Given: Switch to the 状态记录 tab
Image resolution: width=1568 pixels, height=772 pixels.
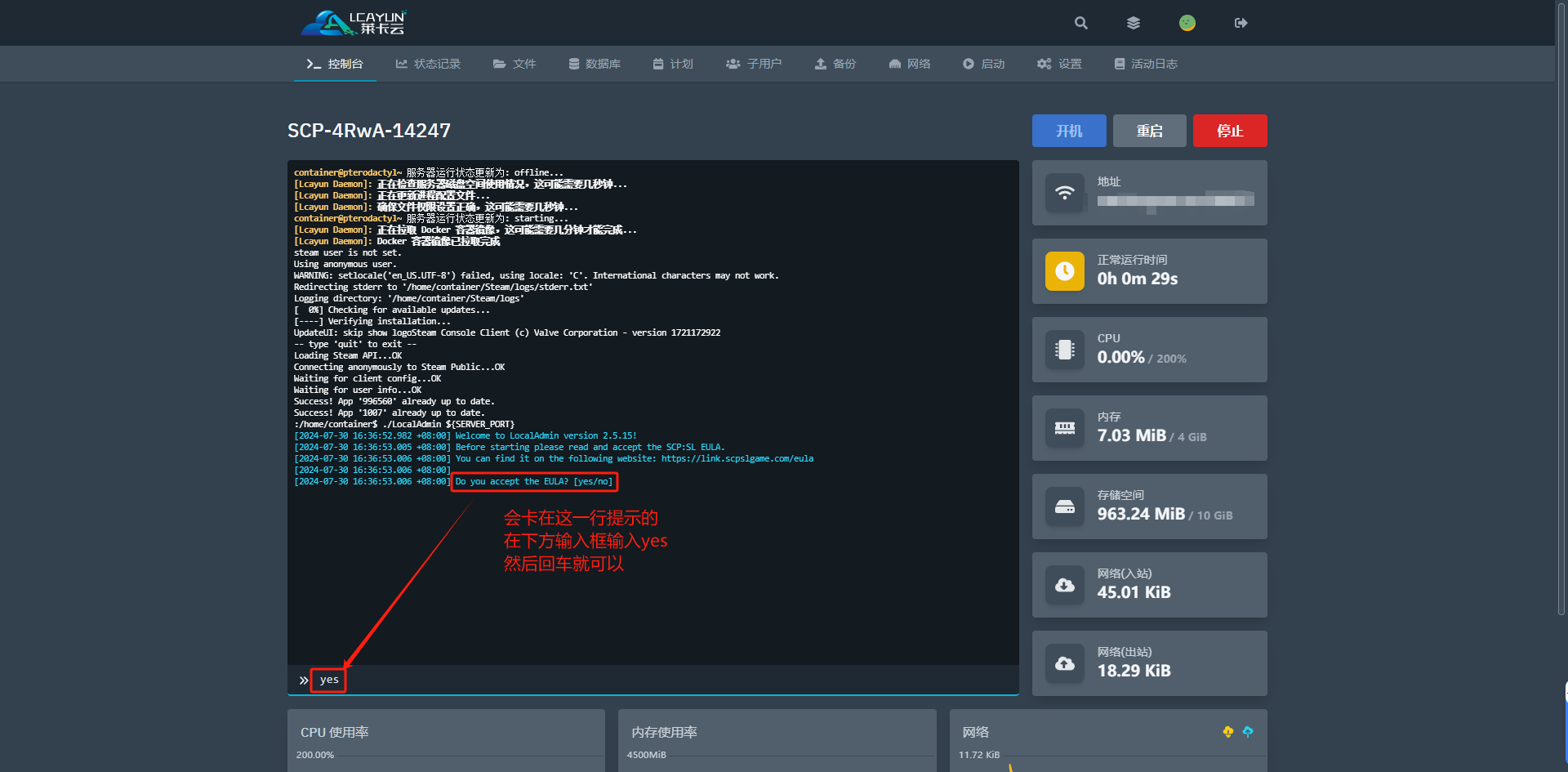Looking at the screenshot, I should (x=428, y=64).
